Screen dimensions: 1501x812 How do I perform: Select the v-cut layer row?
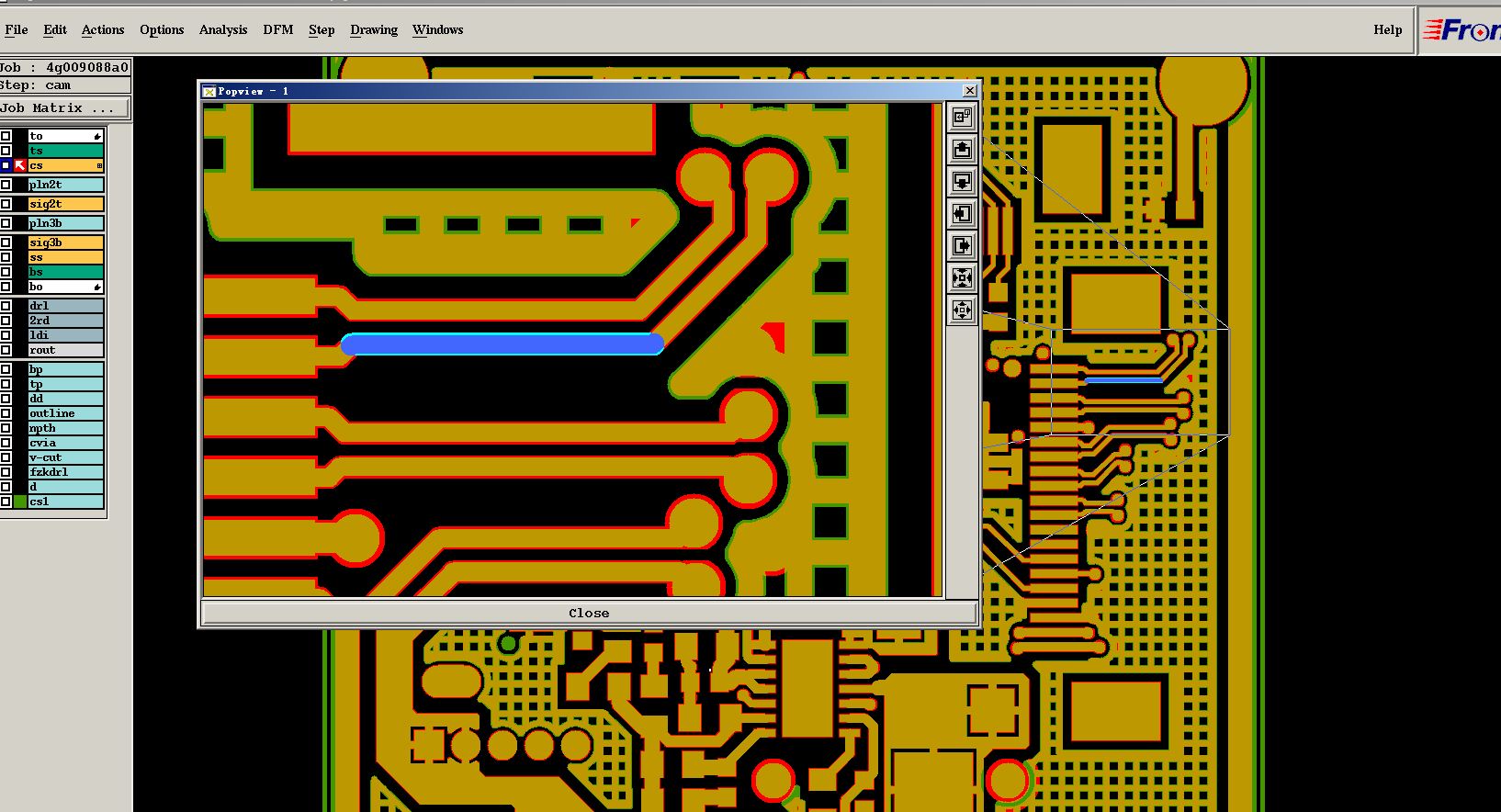coord(65,457)
